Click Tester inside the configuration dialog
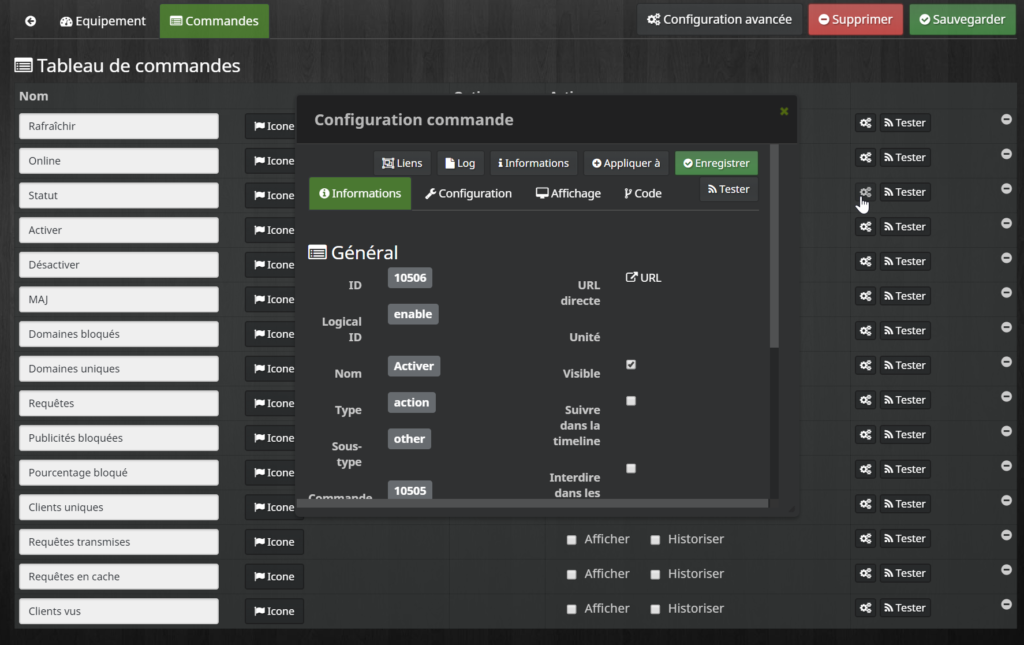1024x645 pixels. [x=728, y=189]
